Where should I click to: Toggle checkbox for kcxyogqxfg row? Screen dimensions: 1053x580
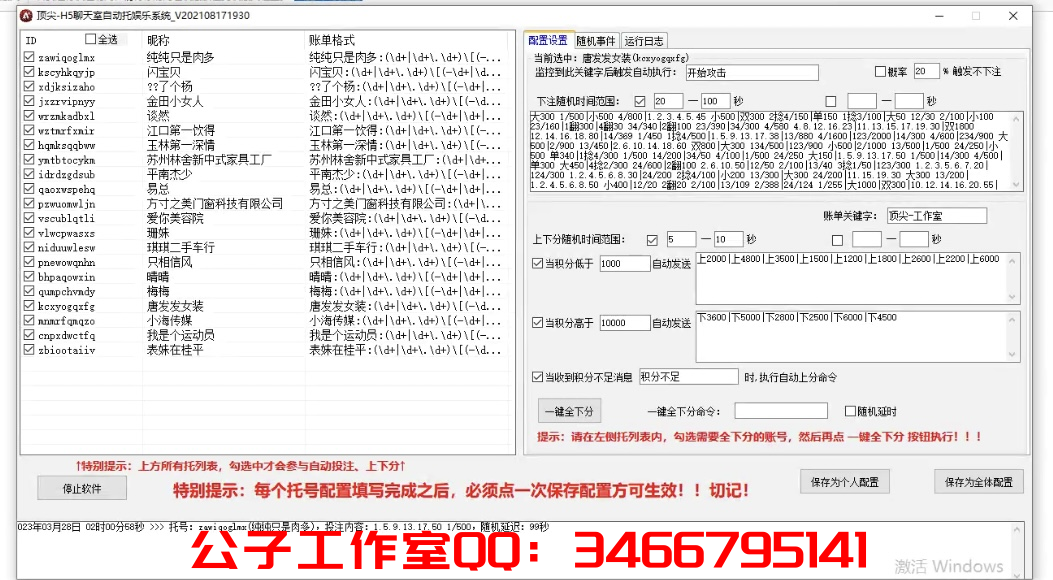pyautogui.click(x=29, y=306)
